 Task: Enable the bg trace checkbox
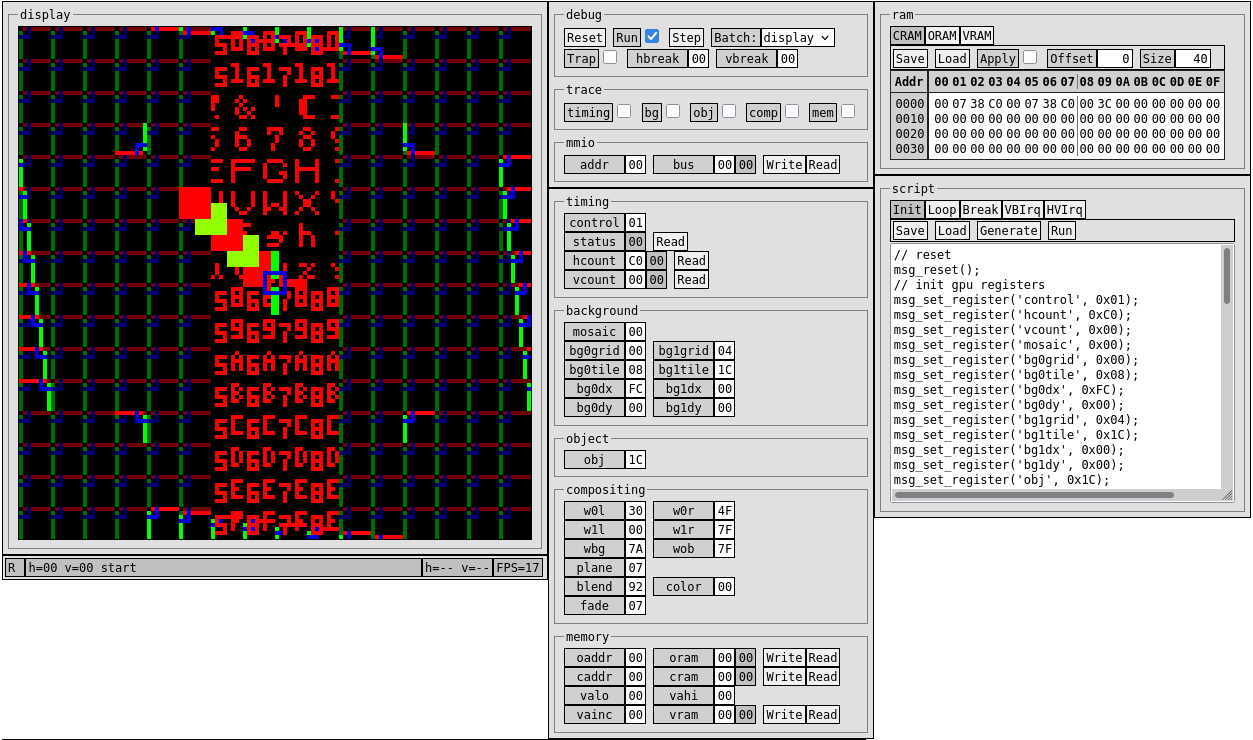pos(673,111)
